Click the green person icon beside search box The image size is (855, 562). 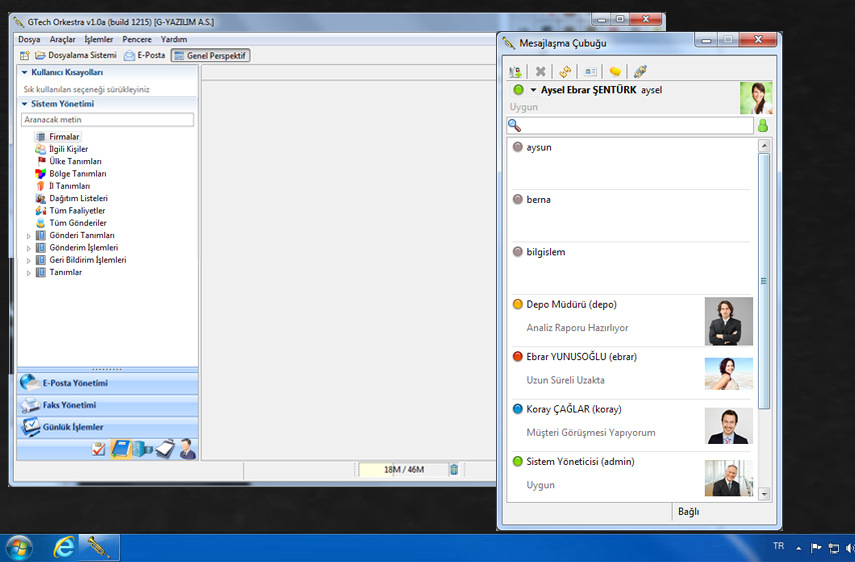[762, 126]
